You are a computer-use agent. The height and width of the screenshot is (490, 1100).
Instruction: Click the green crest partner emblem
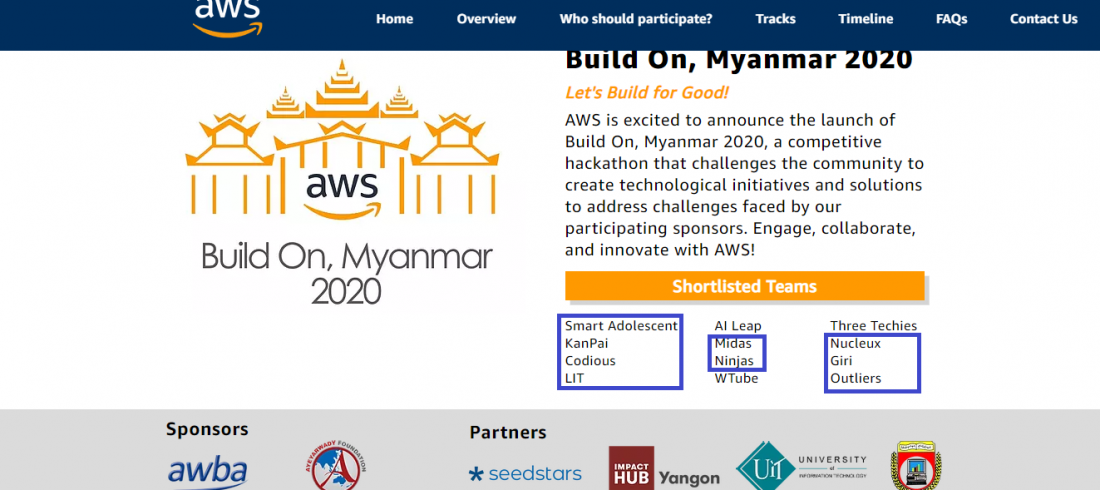coord(917,465)
